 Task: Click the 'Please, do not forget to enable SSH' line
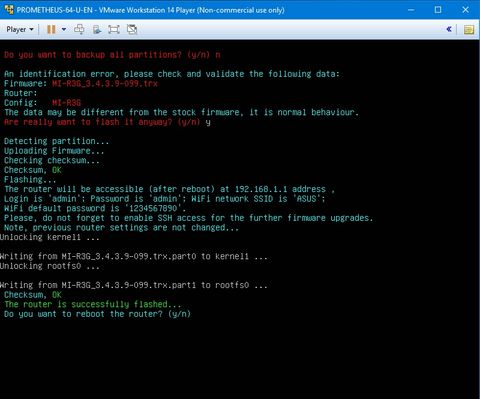[188, 218]
